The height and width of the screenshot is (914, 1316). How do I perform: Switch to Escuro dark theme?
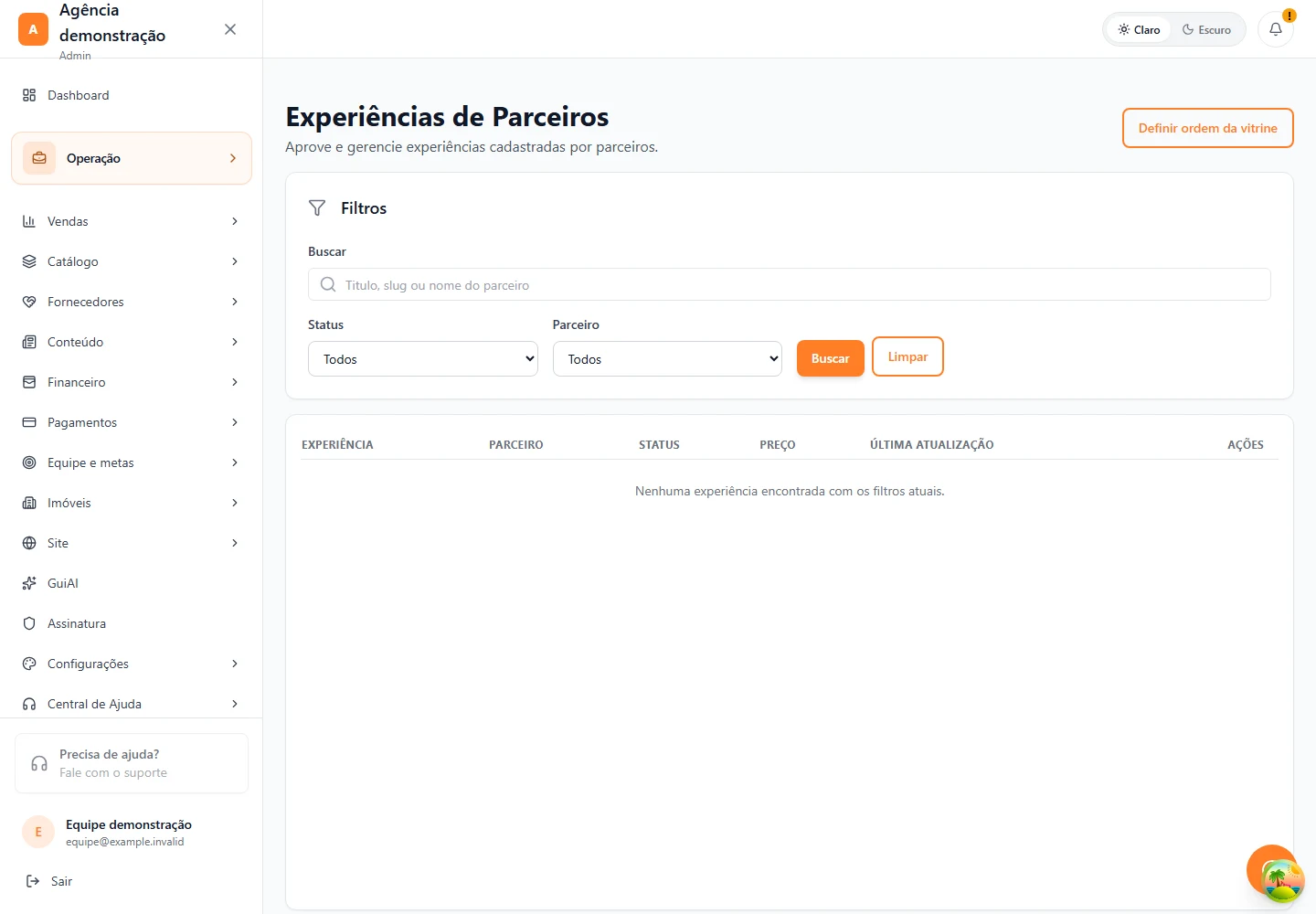(1206, 29)
